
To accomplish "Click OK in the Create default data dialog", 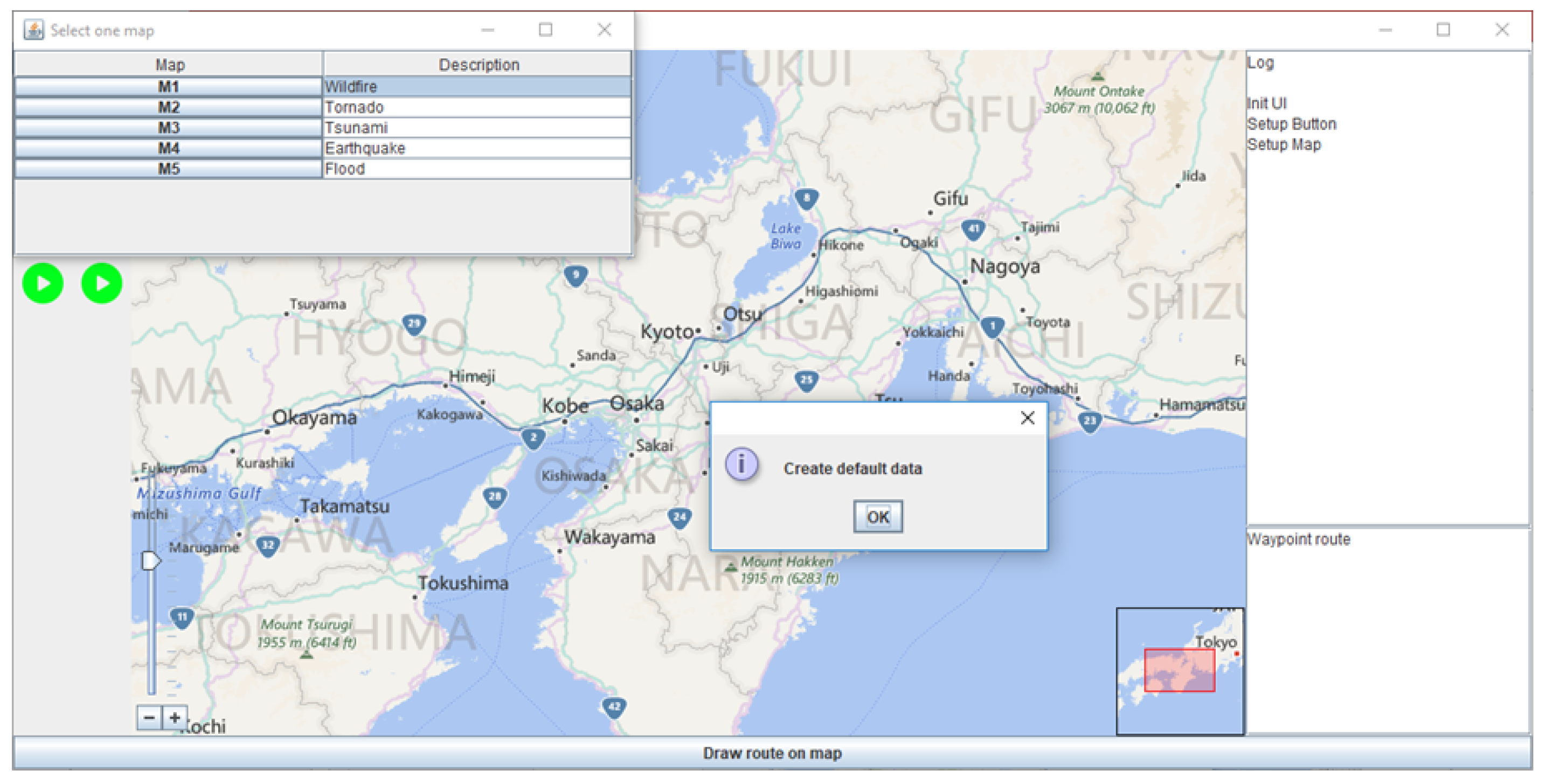I will point(877,516).
